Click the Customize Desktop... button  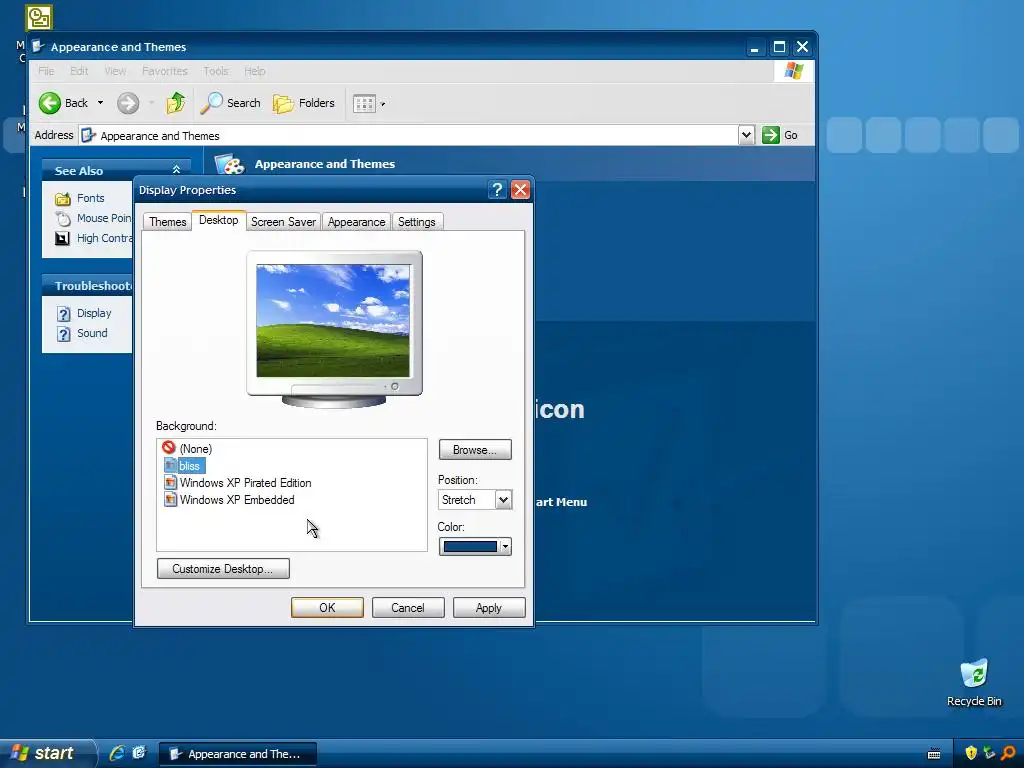223,569
